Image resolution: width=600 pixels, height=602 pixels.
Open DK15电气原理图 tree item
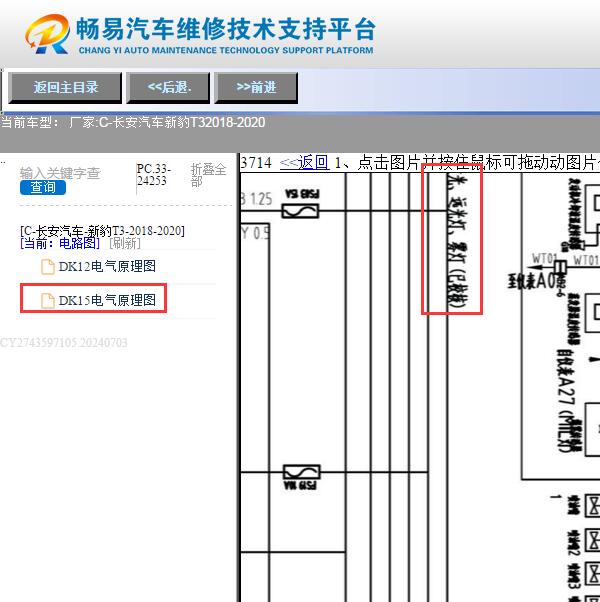point(107,300)
